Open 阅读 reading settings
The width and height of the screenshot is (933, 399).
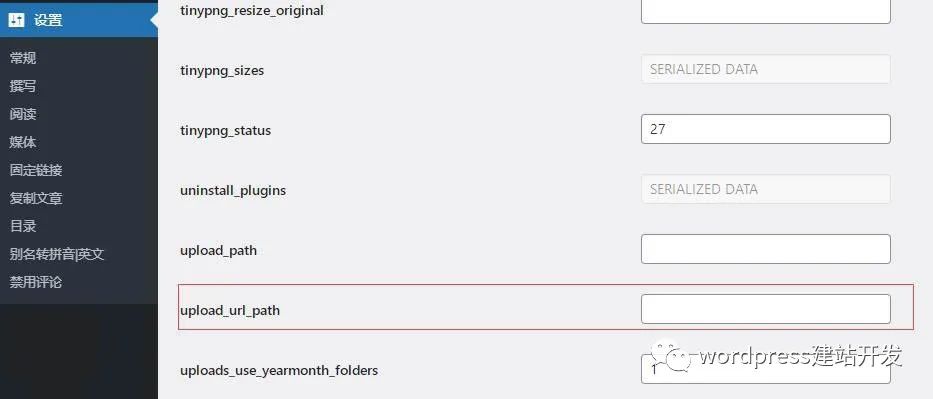pyautogui.click(x=23, y=114)
